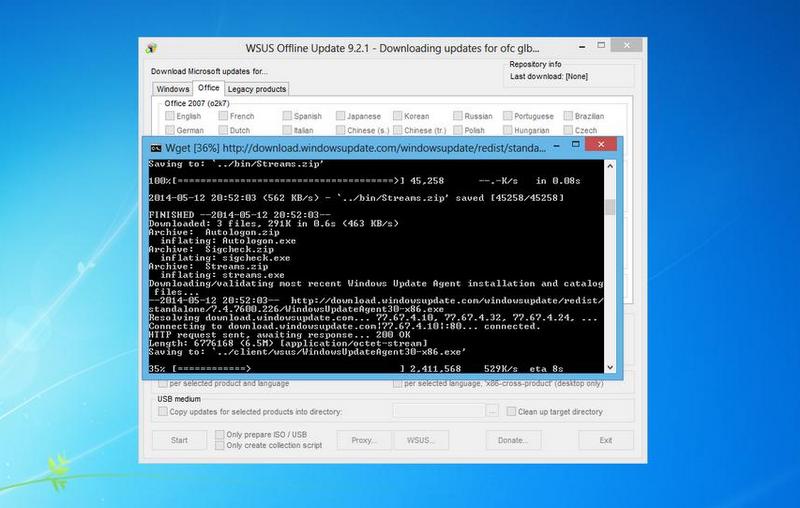Click the WSUS Offline Update app icon

[x=151, y=48]
